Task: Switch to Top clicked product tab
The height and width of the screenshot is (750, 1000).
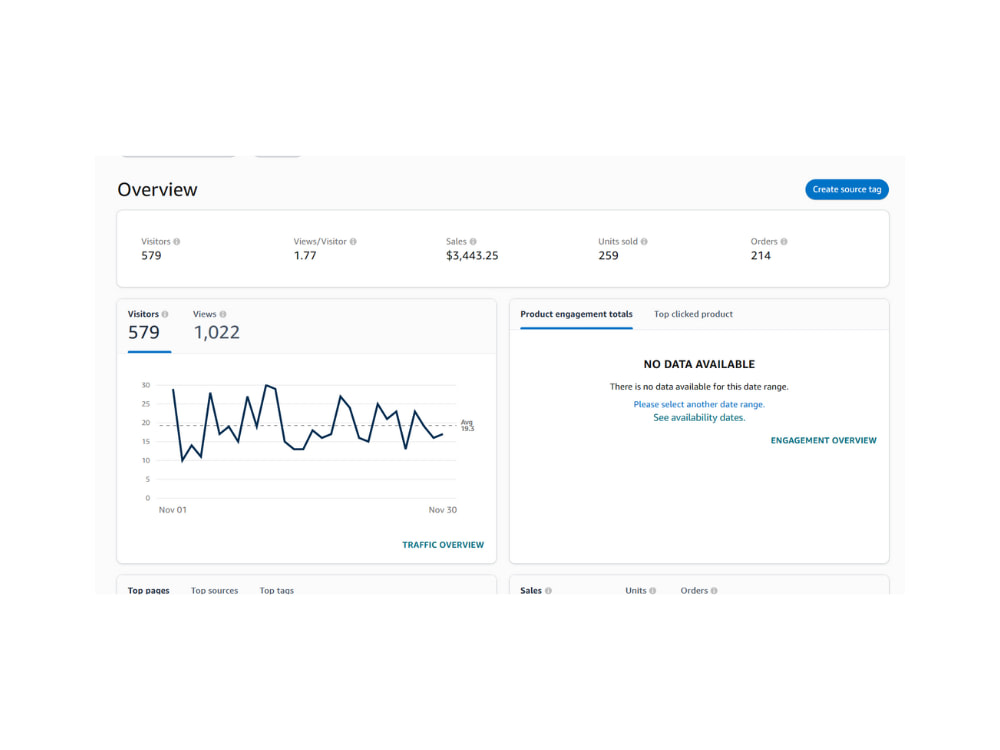Action: click(693, 314)
